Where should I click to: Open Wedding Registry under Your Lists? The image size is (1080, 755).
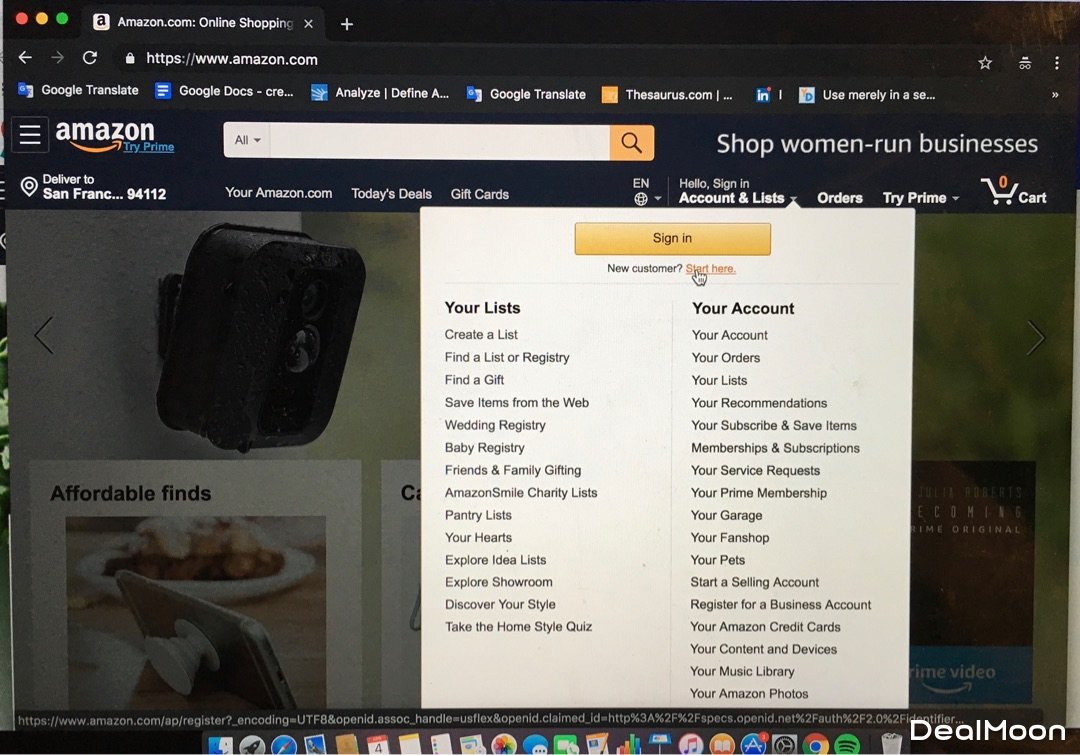coord(495,425)
